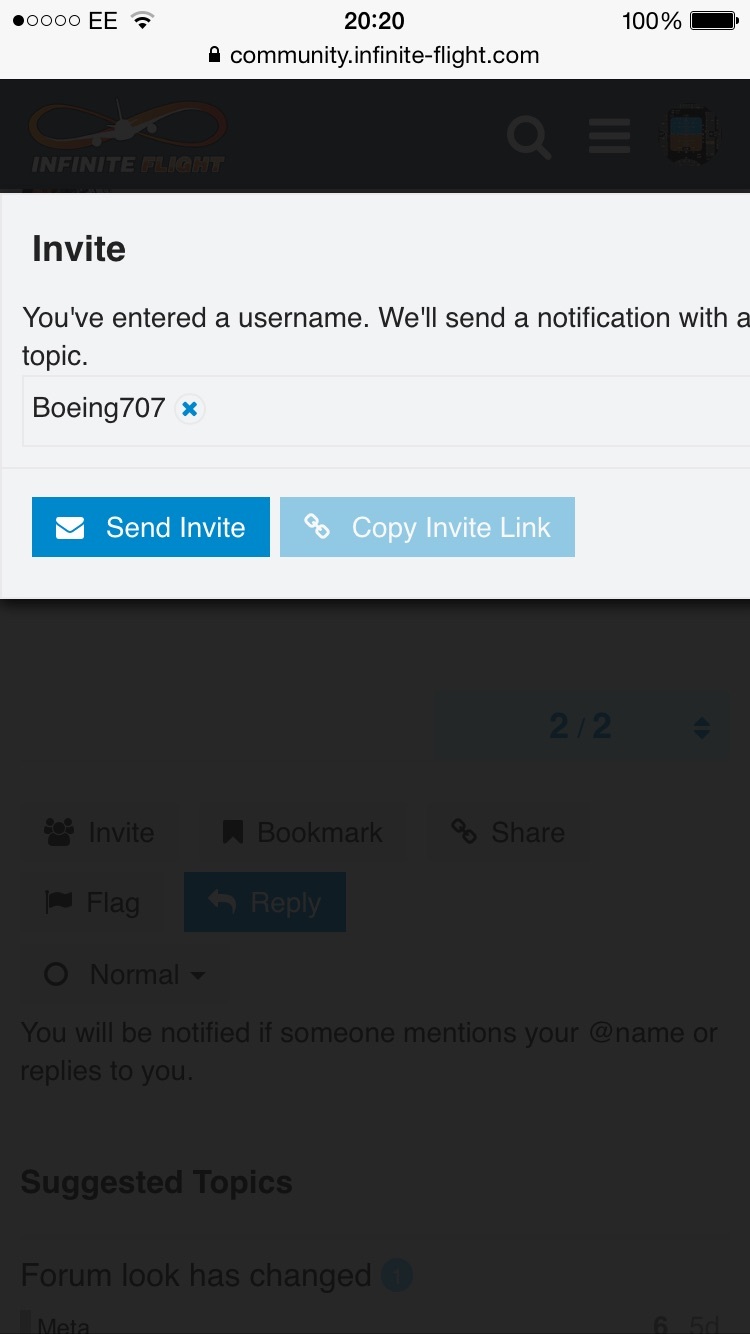
Task: Click the chain link icon on Copy Invite Link
Action: 317,526
